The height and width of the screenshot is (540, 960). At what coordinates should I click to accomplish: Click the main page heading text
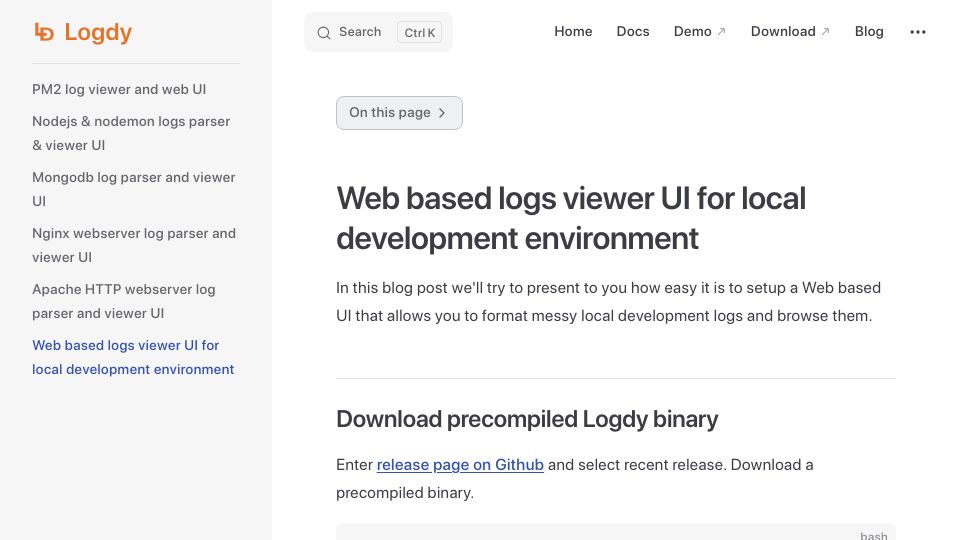tap(571, 218)
